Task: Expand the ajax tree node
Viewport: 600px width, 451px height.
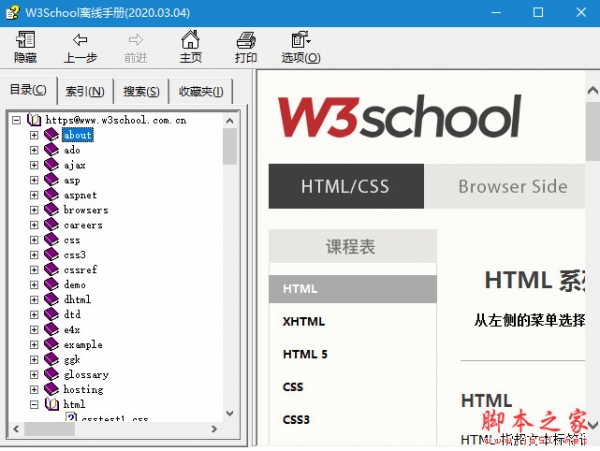Action: tap(34, 165)
